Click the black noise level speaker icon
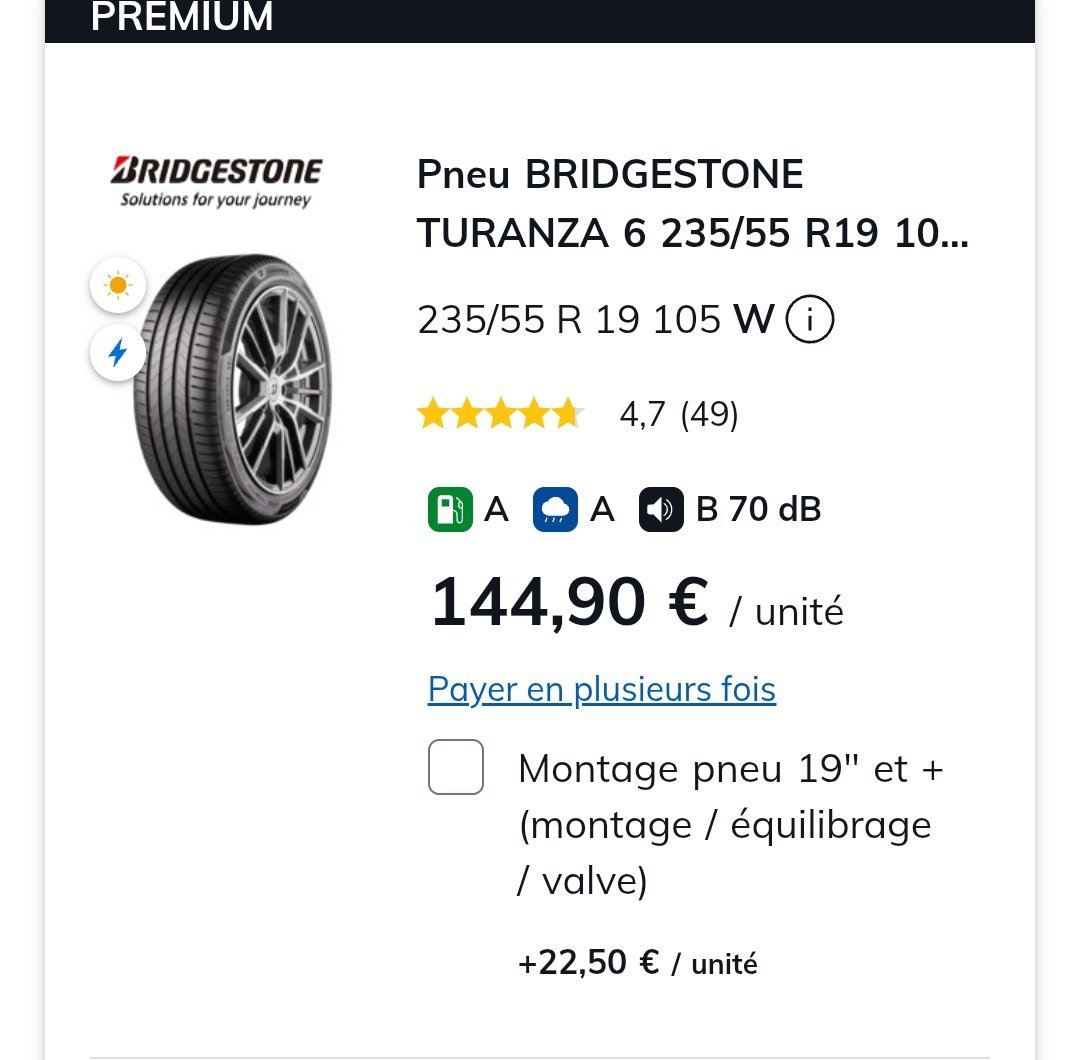The width and height of the screenshot is (1080, 1060). point(661,510)
